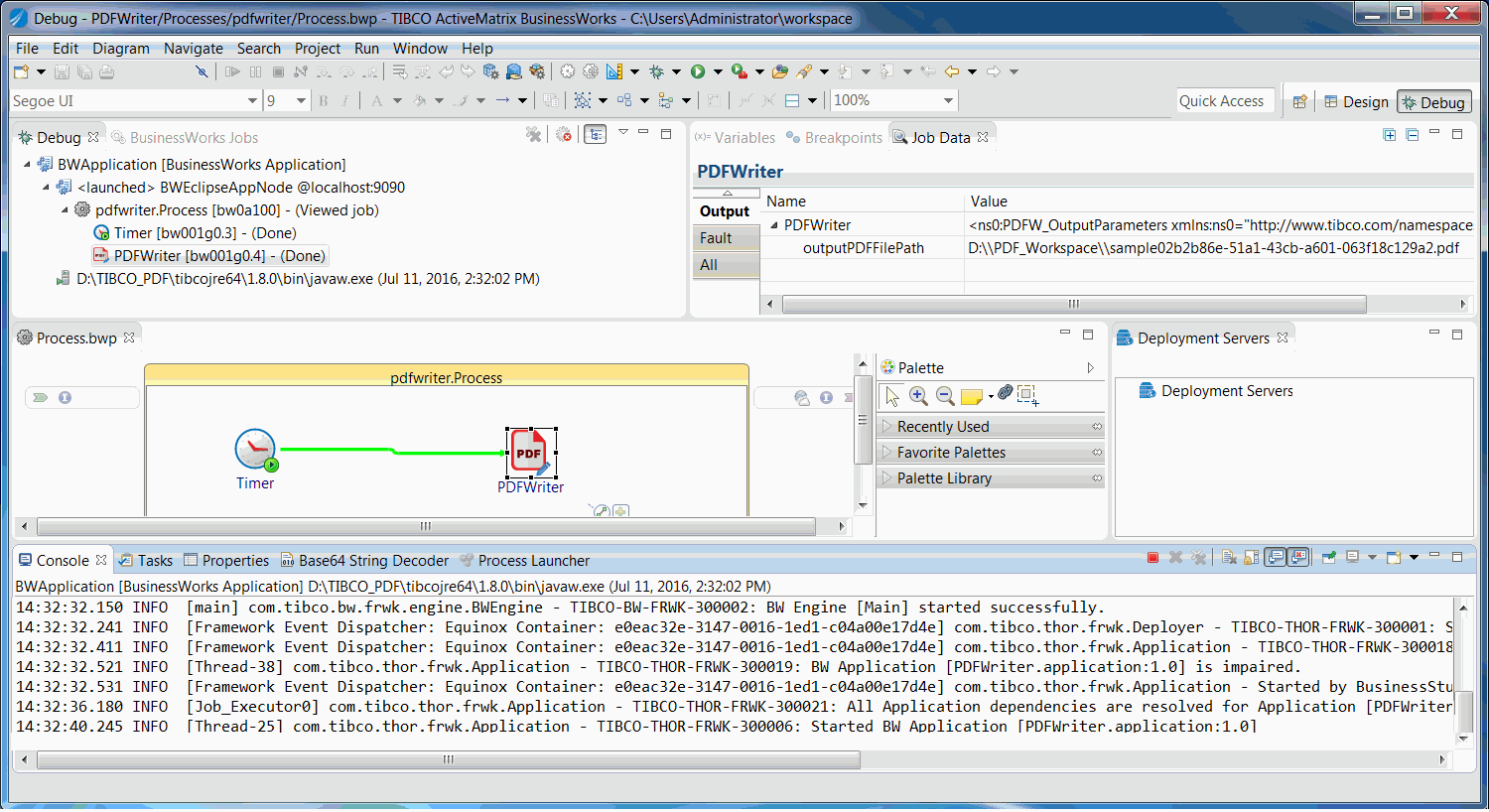Image resolution: width=1489 pixels, height=812 pixels.
Task: Toggle Scroll Lock in the Console toolbar
Action: (1251, 558)
